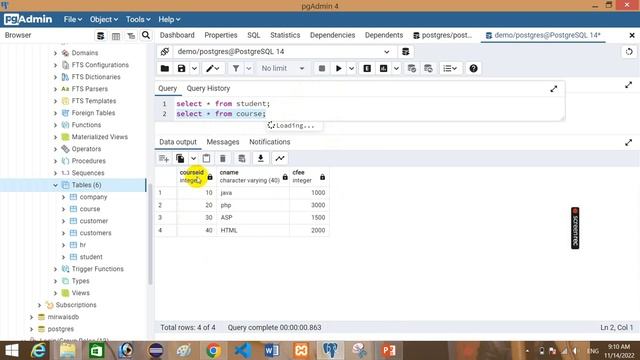Image resolution: width=640 pixels, height=360 pixels.
Task: Stop the running query
Action: click(x=322, y=69)
